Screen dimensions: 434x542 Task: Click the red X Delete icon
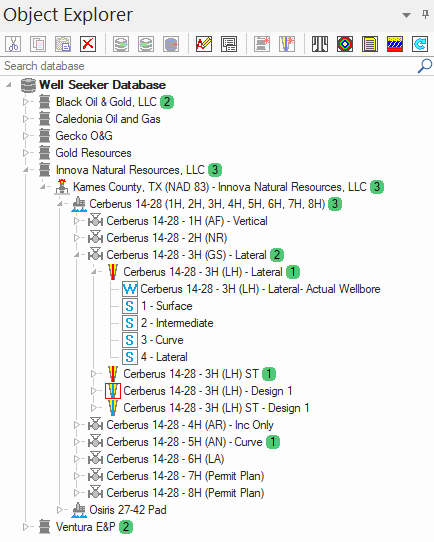point(88,44)
